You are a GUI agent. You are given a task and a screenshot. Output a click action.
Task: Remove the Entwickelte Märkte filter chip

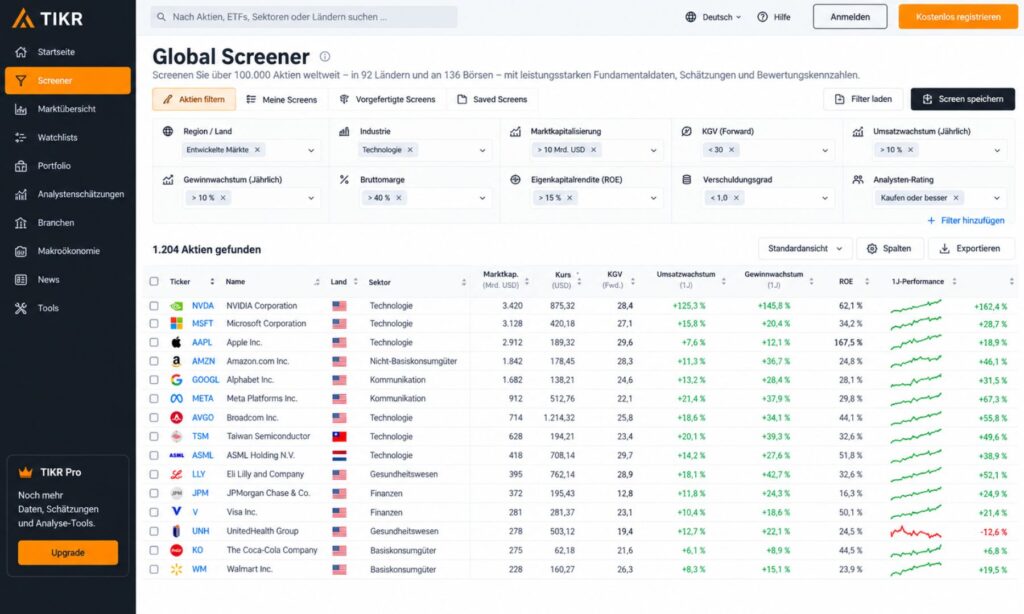pyautogui.click(x=257, y=150)
